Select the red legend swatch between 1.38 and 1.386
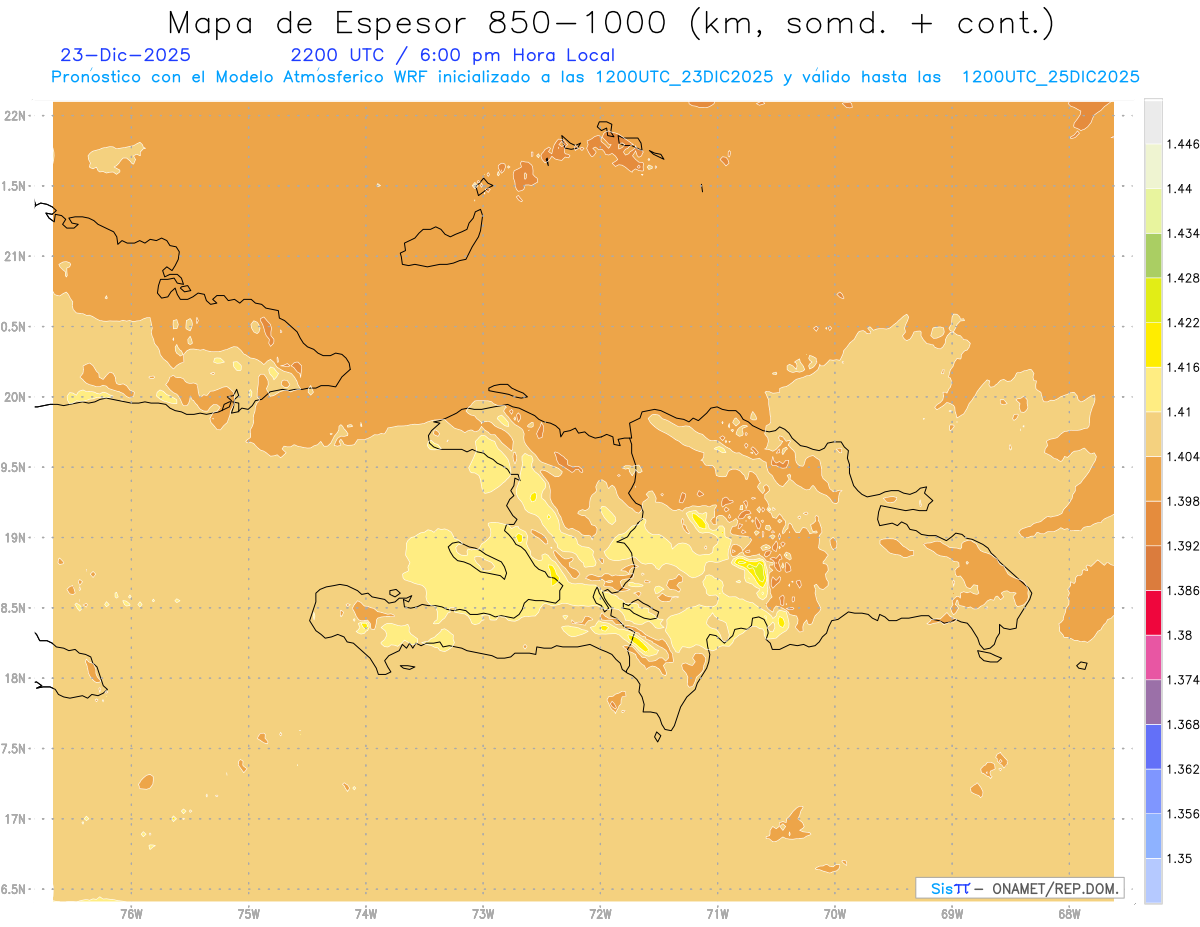Screen dimensions: 1200x927 click(x=1153, y=612)
